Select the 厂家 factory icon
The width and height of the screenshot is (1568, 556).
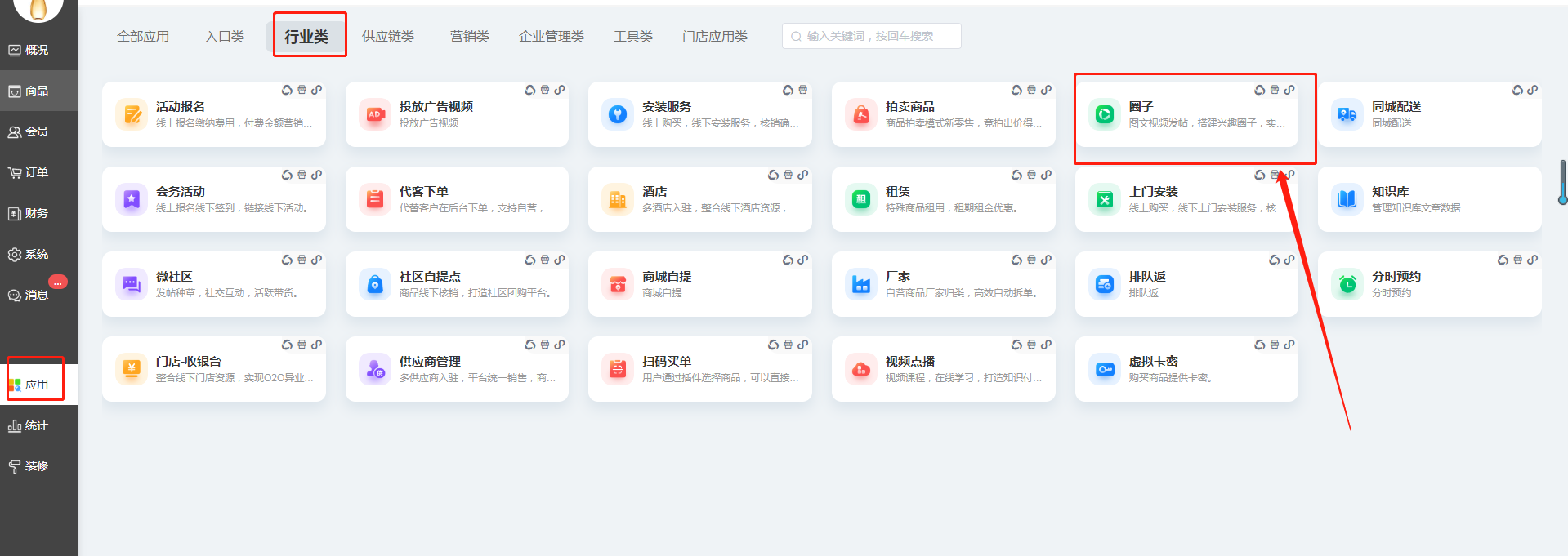click(861, 284)
